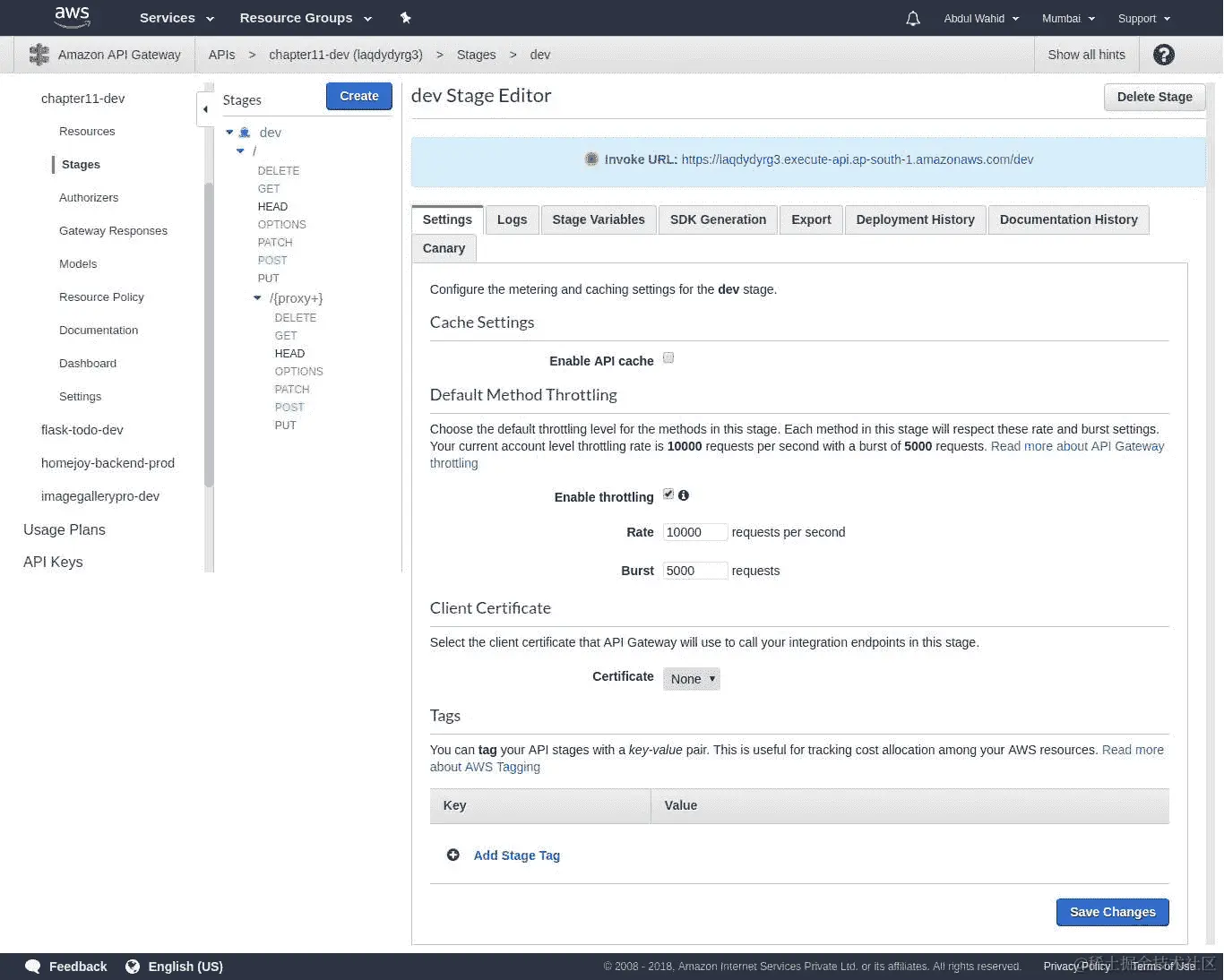Click the help question mark icon
This screenshot has width=1224, height=980.
tap(1164, 55)
